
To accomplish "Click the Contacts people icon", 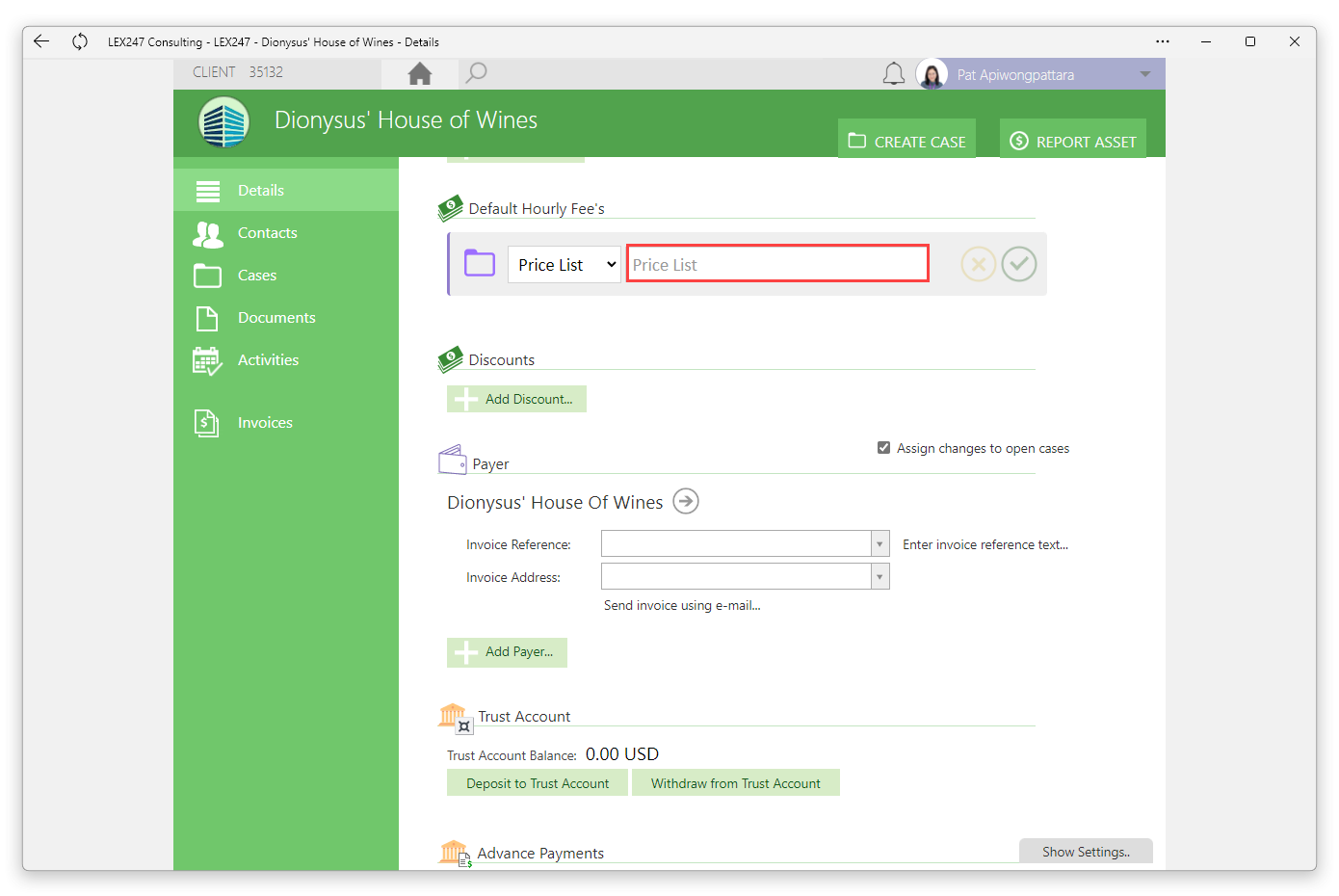I will 208,234.
